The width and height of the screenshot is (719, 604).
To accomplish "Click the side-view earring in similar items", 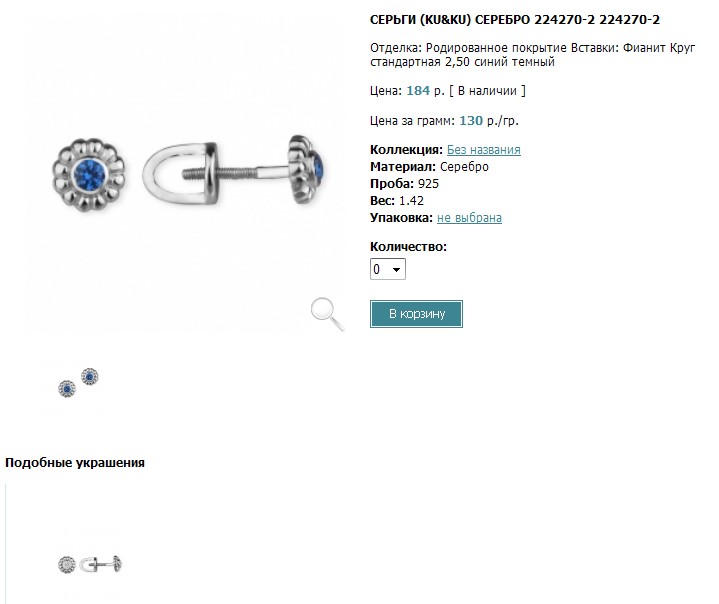I will coord(101,564).
